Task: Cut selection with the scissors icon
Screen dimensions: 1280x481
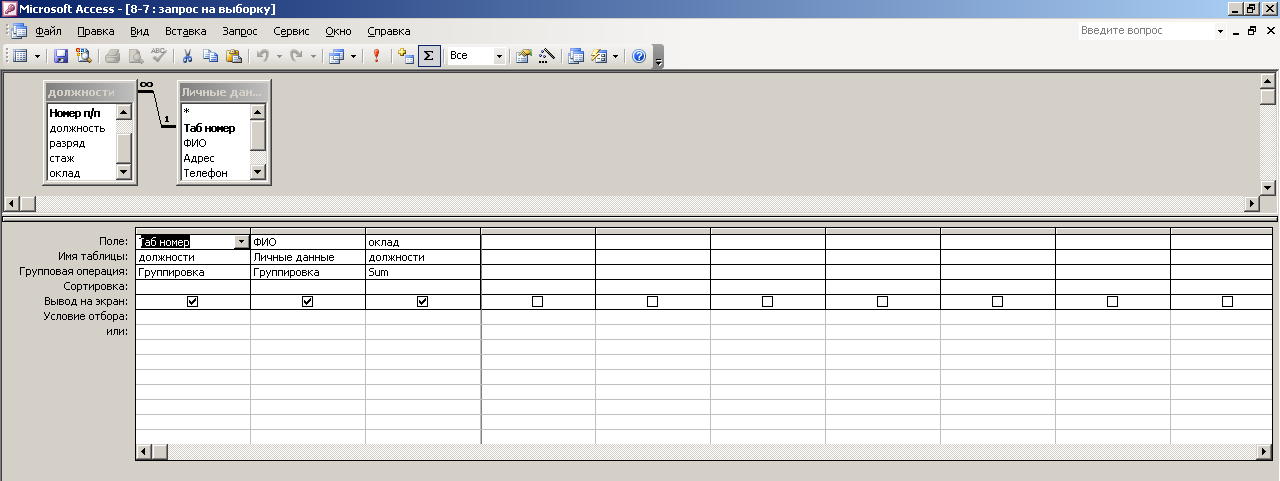Action: coord(187,56)
